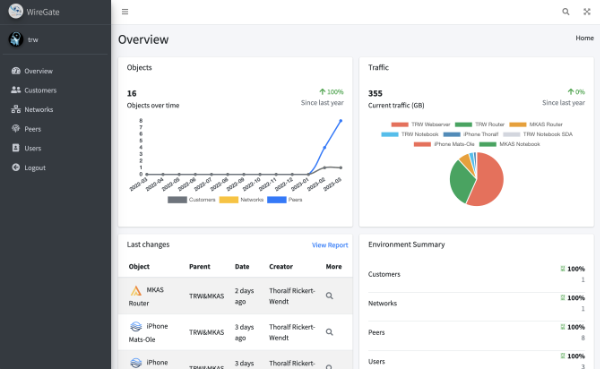The height and width of the screenshot is (369, 600).
Task: Toggle fullscreen with the expand icon
Action: 587,12
